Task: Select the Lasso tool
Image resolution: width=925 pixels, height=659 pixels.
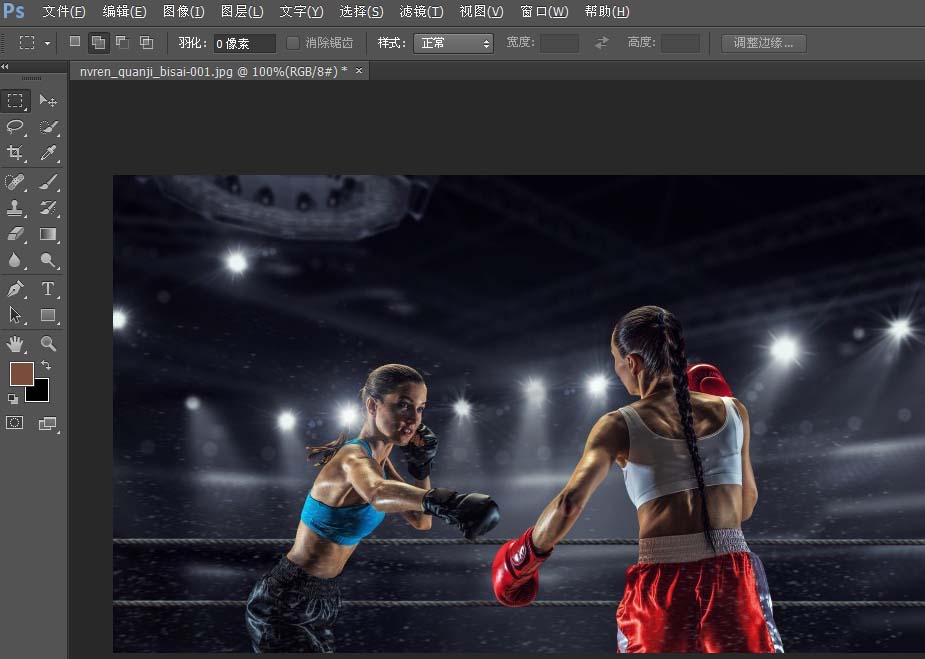Action: pos(15,127)
